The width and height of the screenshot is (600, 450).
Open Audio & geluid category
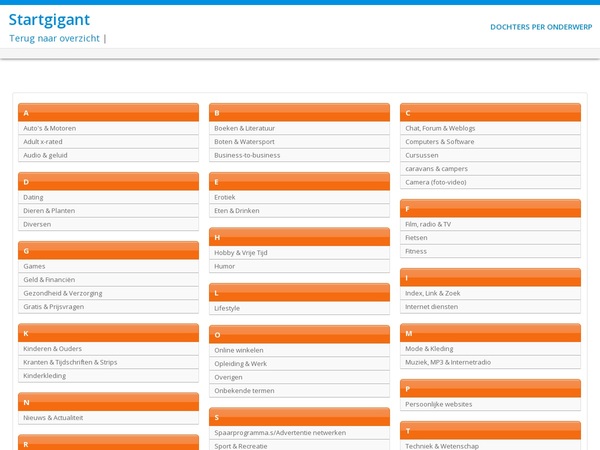point(108,155)
